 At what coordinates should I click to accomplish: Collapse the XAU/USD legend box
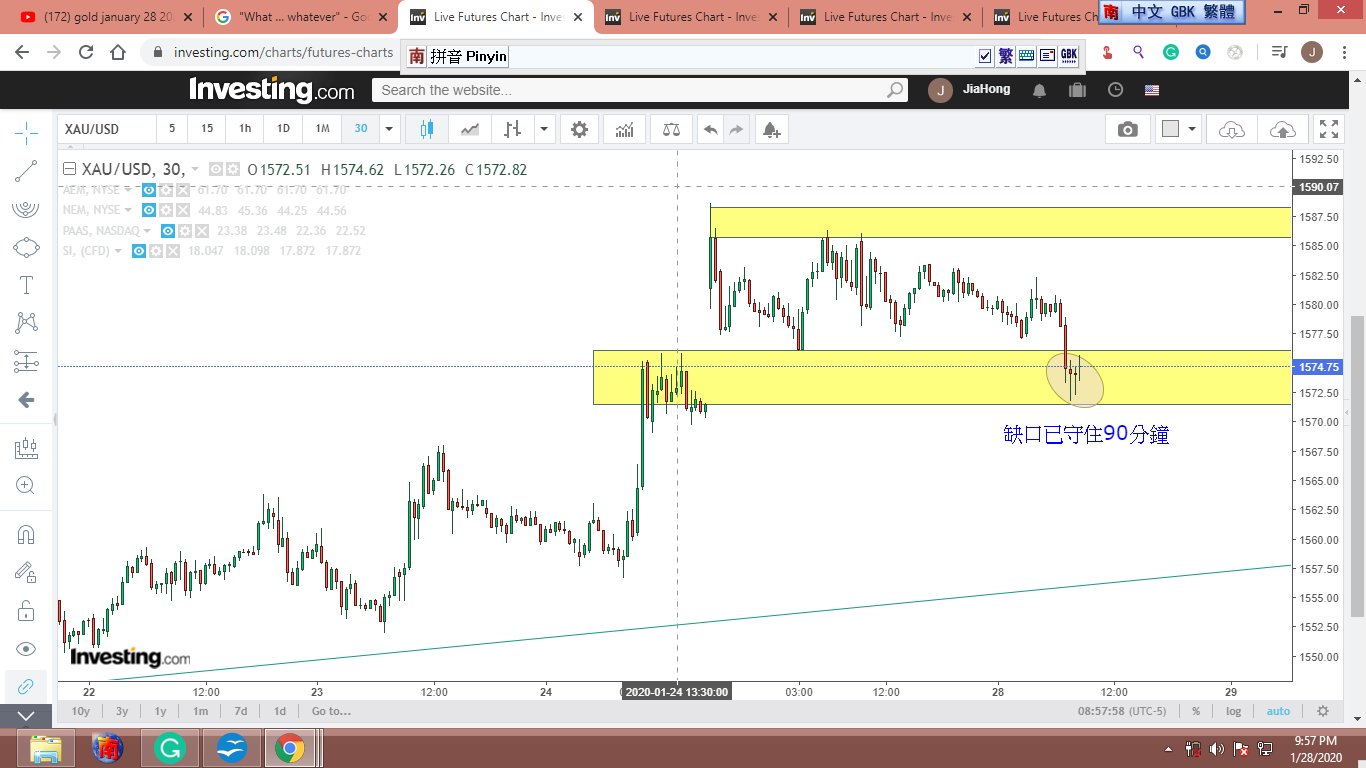[68, 170]
